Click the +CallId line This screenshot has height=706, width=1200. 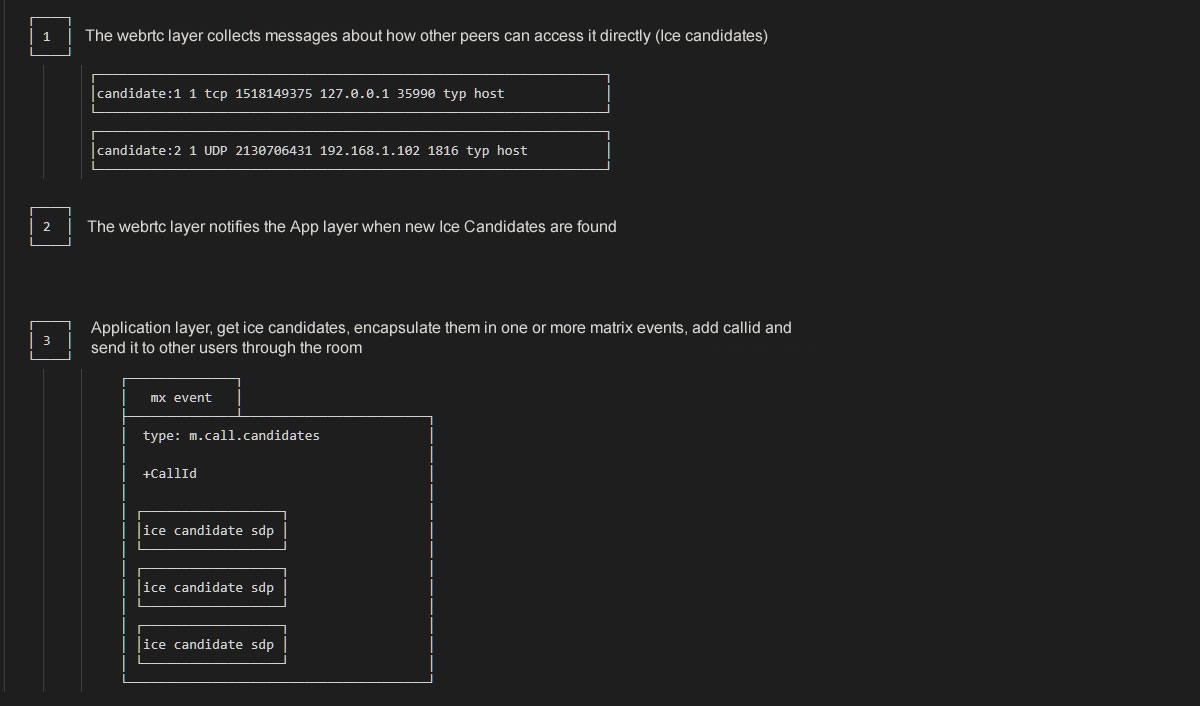point(170,474)
